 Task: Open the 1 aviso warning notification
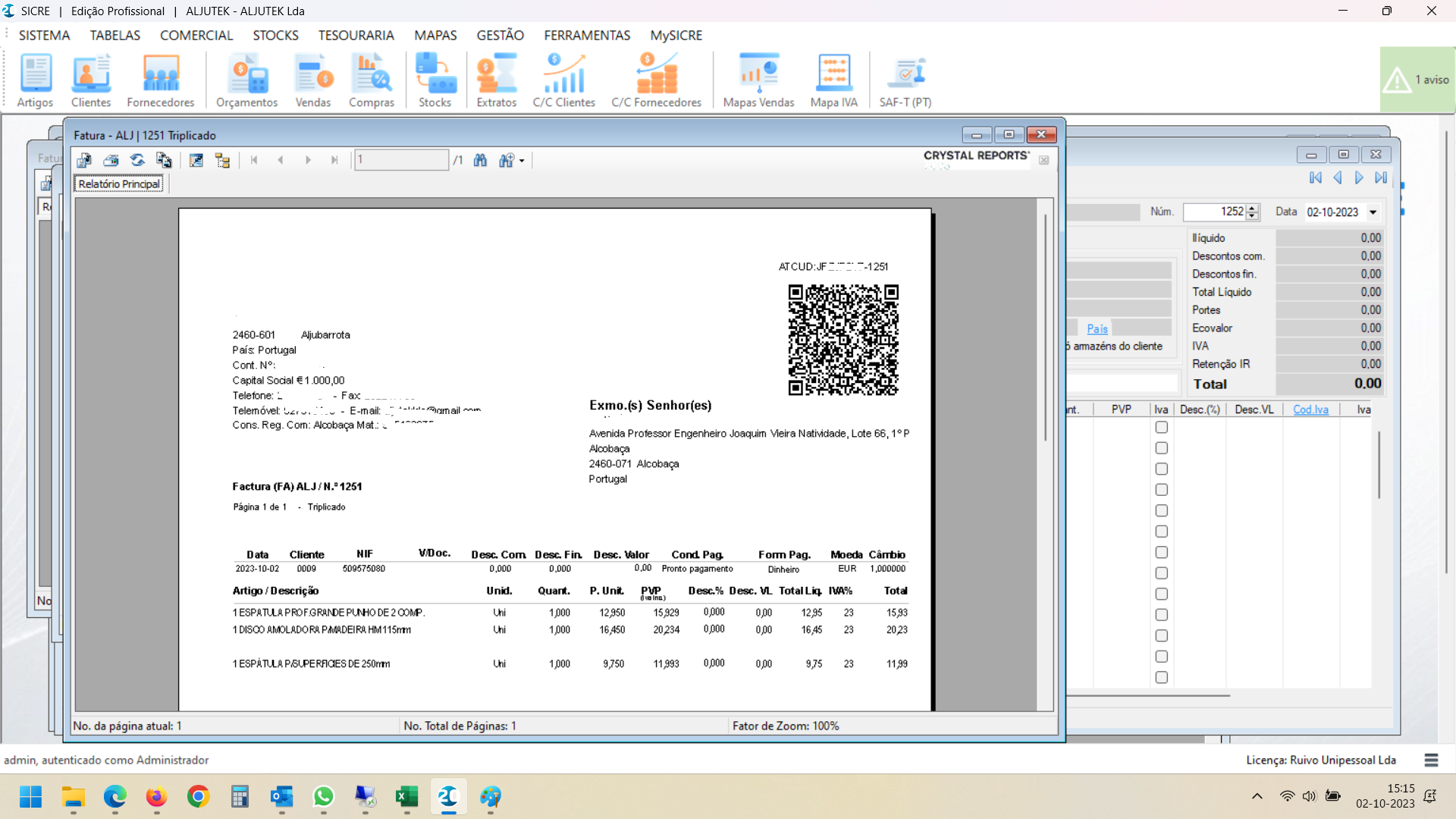[x=1417, y=80]
